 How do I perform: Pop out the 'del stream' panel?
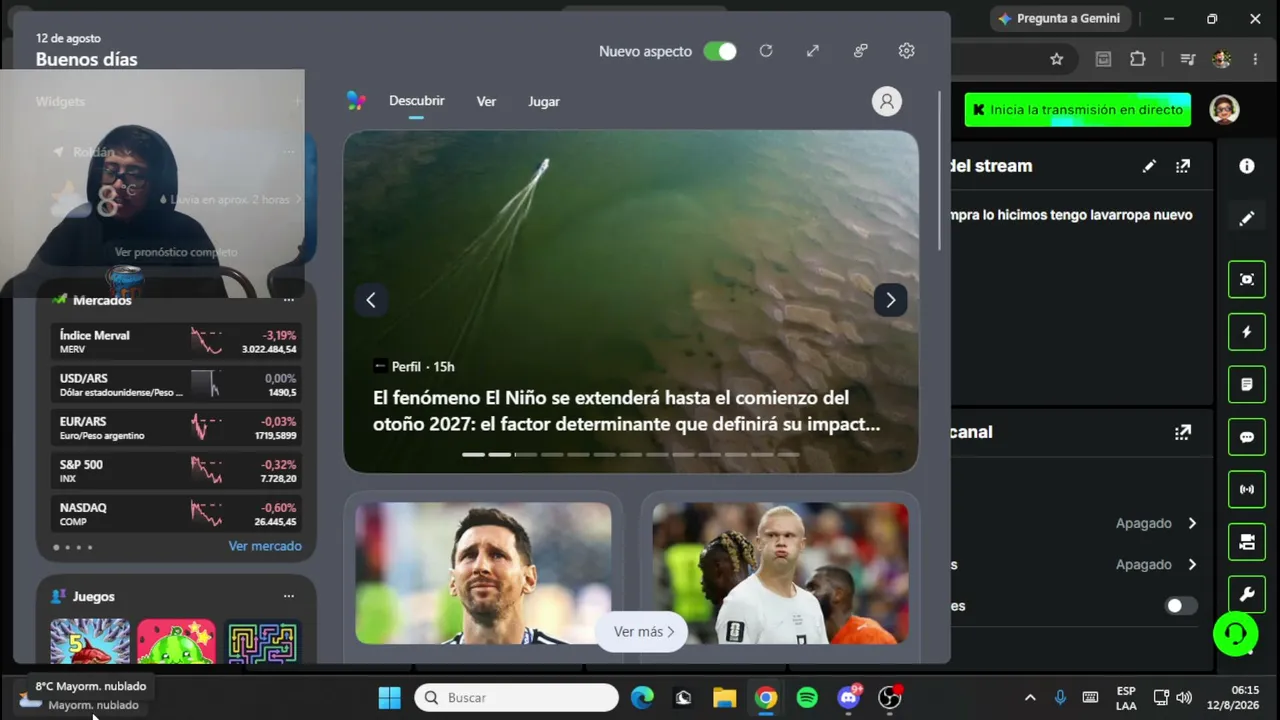pos(1183,166)
